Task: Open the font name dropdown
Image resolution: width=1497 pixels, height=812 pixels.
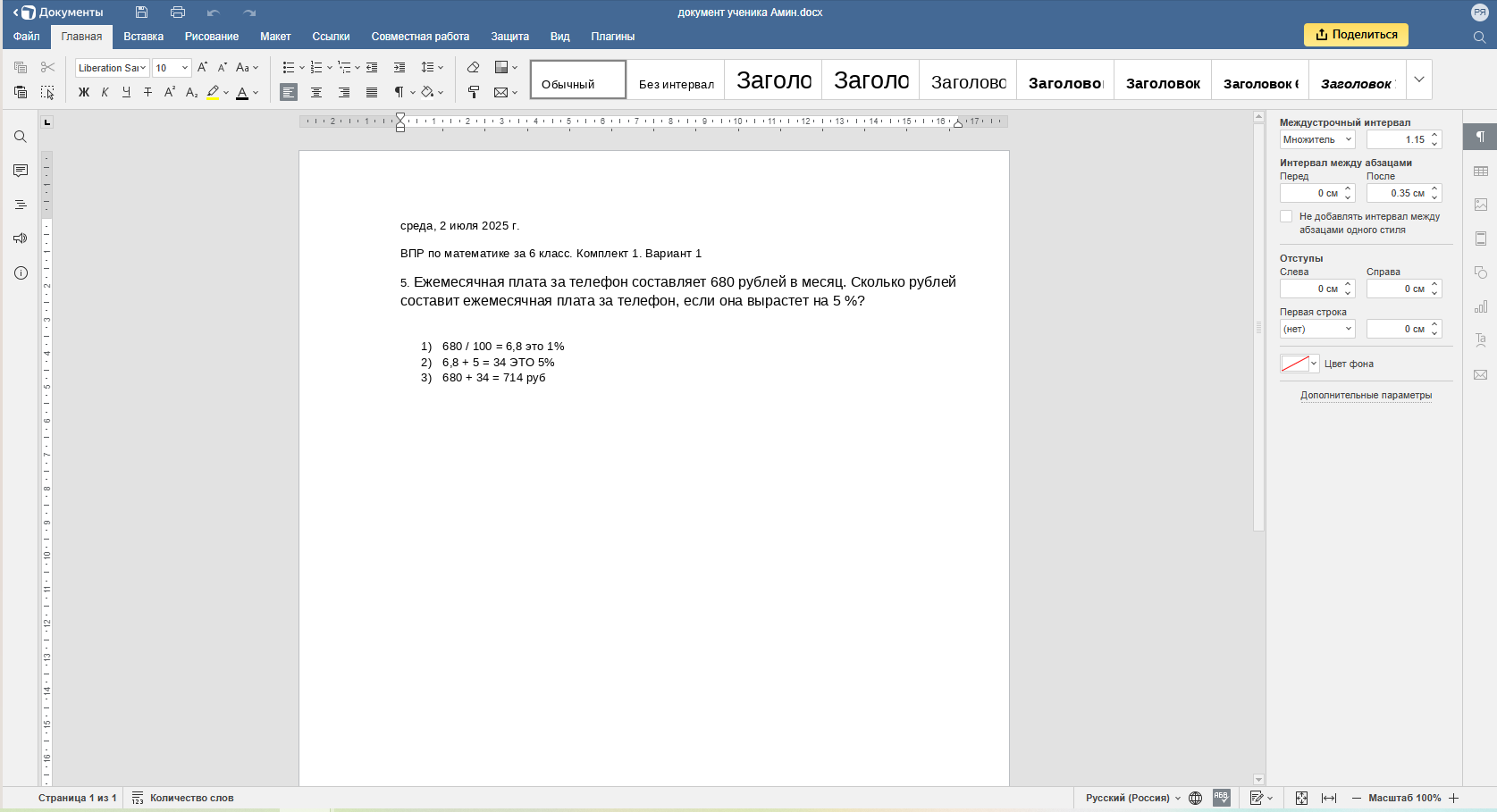Action: coord(143,68)
